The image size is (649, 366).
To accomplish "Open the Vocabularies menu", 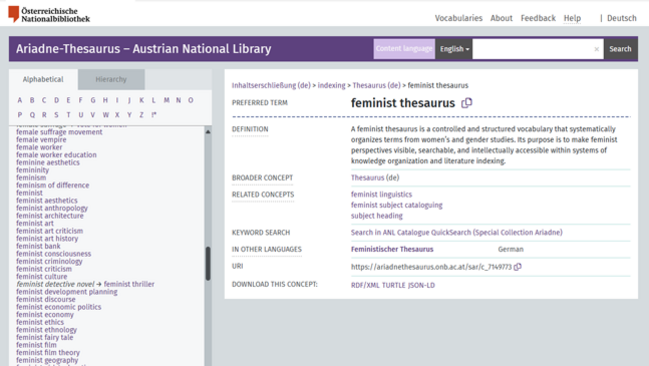I will (x=458, y=18).
